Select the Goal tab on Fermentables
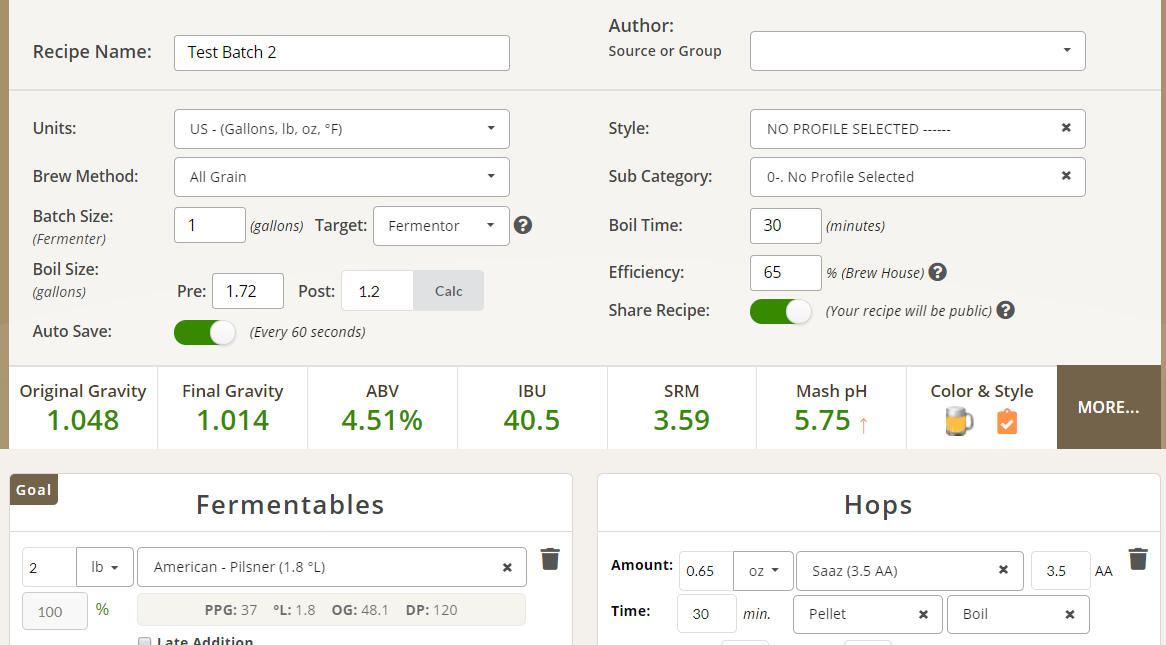 (34, 490)
